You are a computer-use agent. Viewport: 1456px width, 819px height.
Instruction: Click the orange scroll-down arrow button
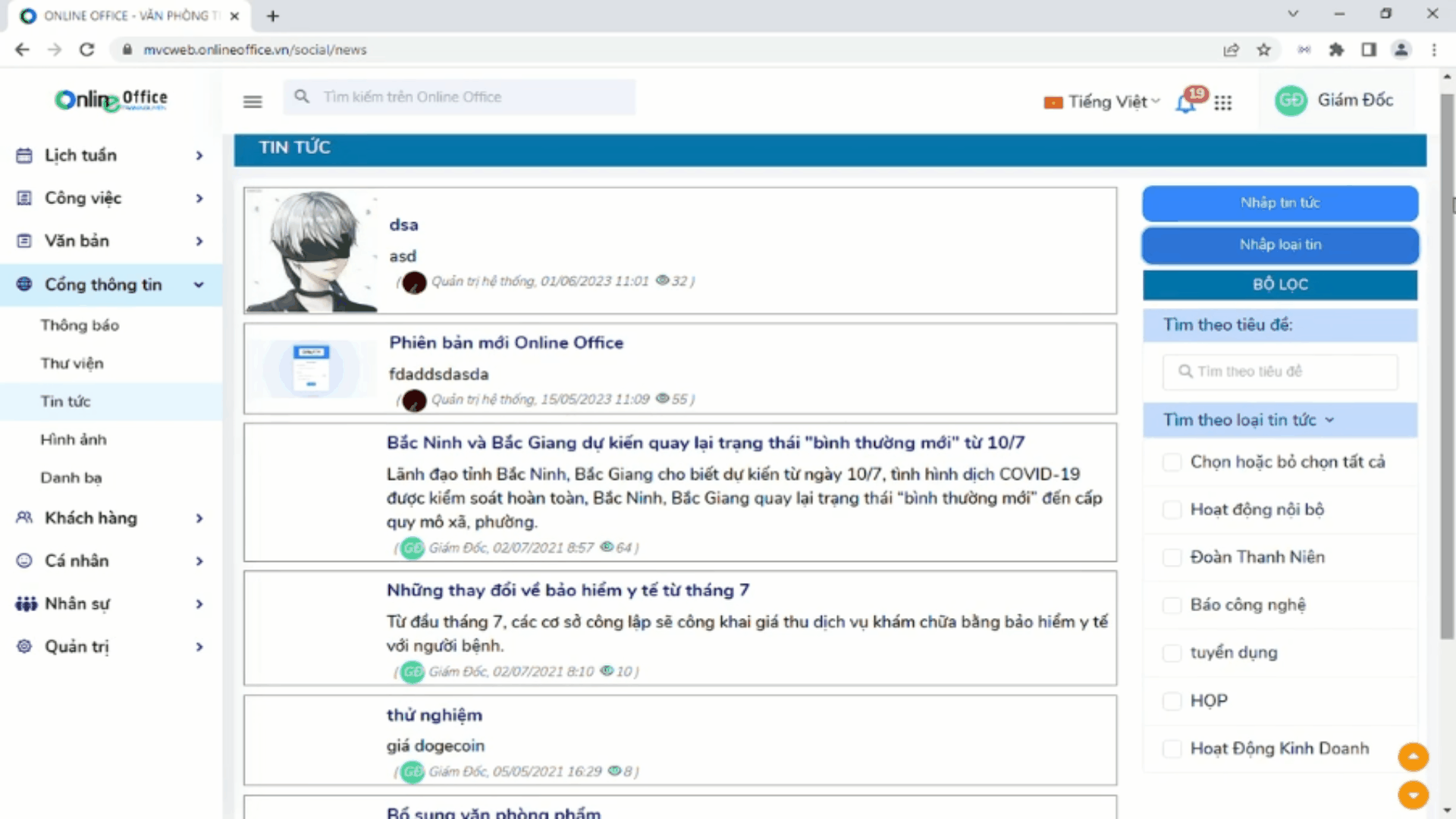(x=1413, y=795)
